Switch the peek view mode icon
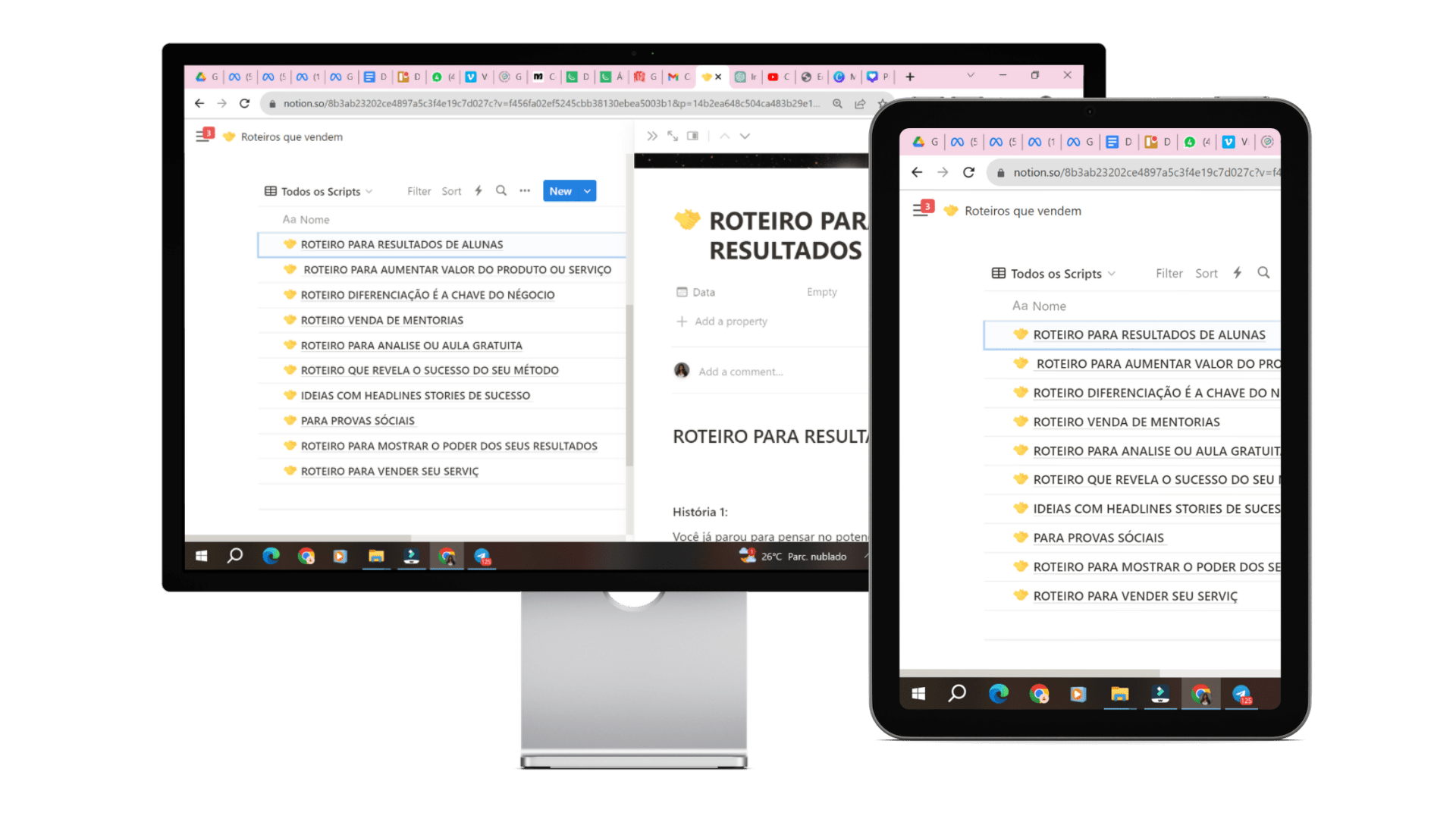 coord(692,136)
